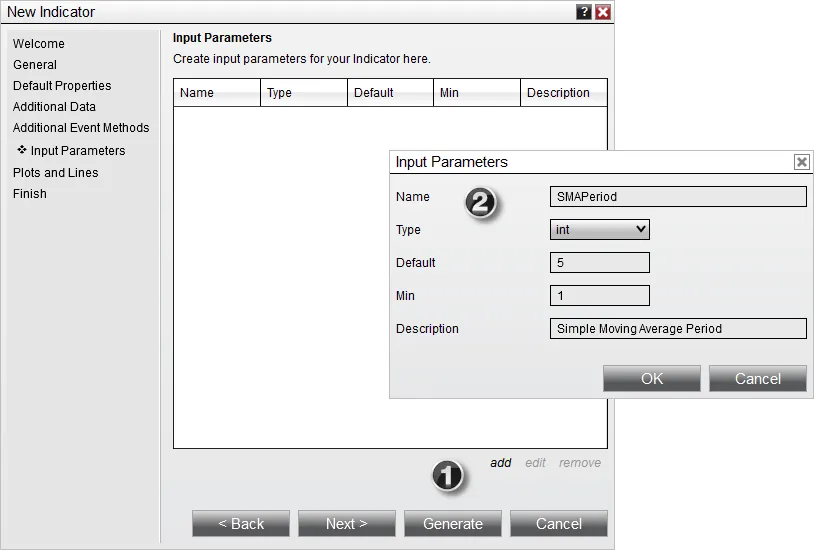Go to the Welcome step
This screenshot has width=814, height=550.
(39, 44)
